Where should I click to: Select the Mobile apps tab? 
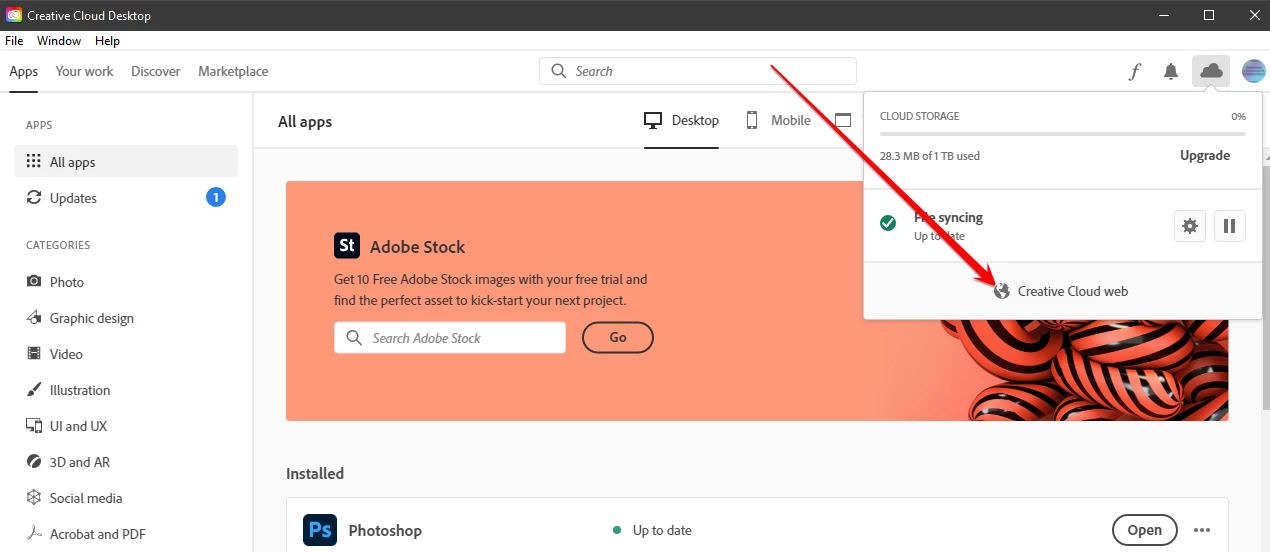778,120
